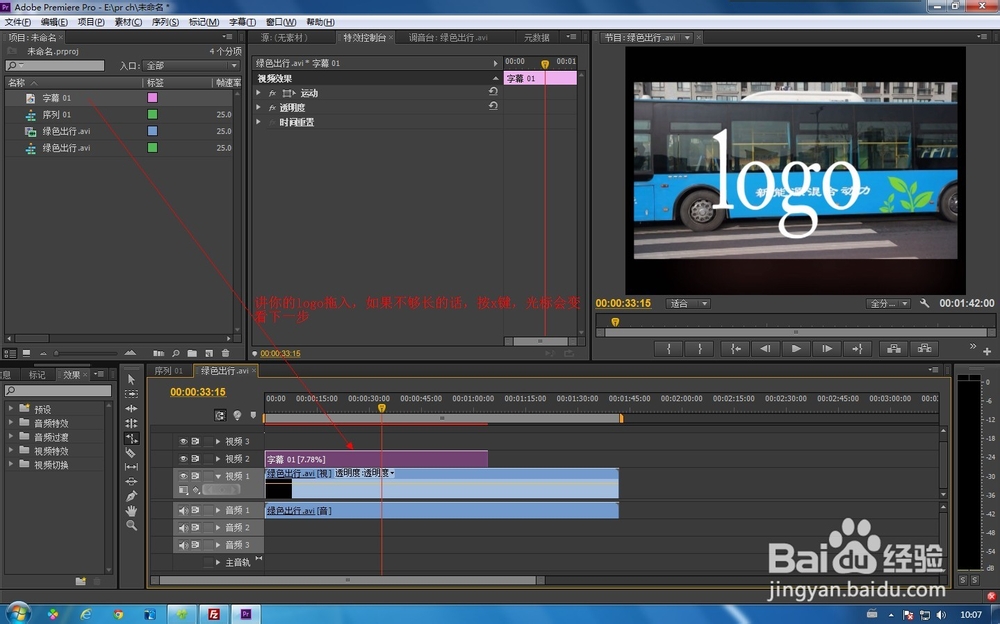
Task: Click Automate to Sequence icon
Action: tap(159, 353)
